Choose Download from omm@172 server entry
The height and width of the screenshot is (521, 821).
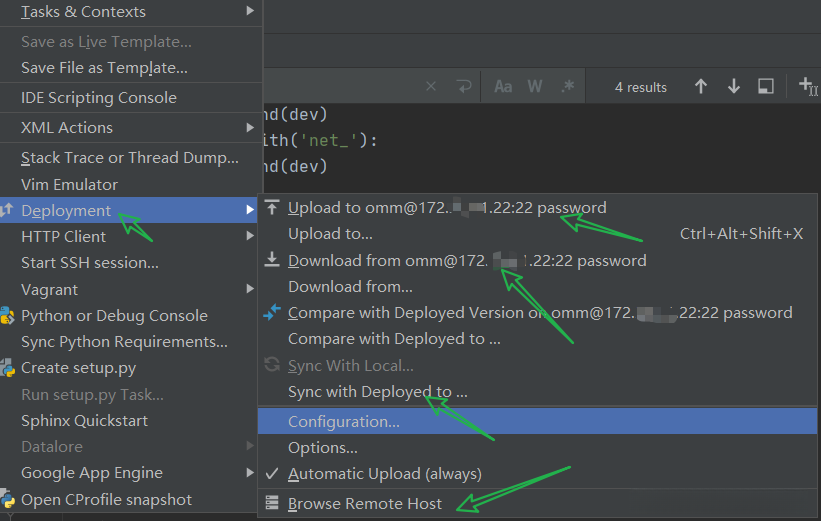pos(466,261)
